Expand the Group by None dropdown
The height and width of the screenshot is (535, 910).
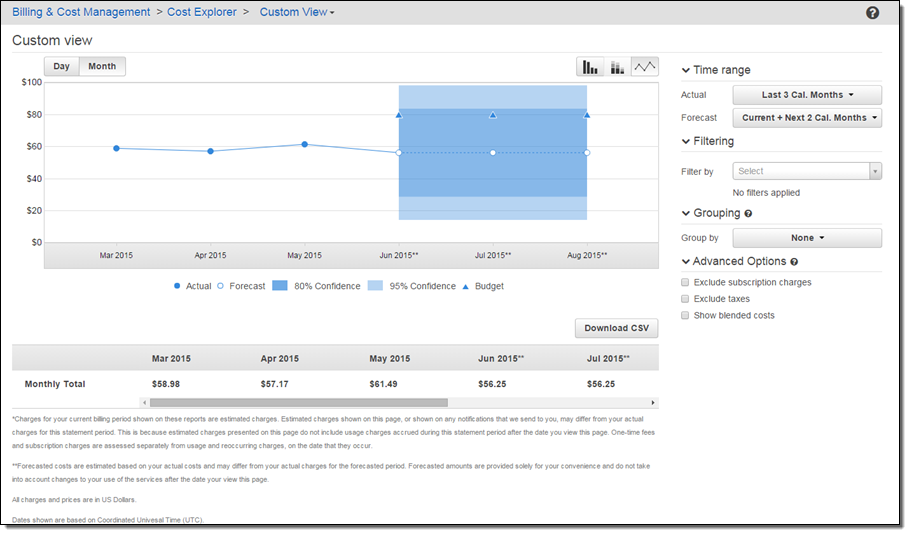[x=807, y=238]
